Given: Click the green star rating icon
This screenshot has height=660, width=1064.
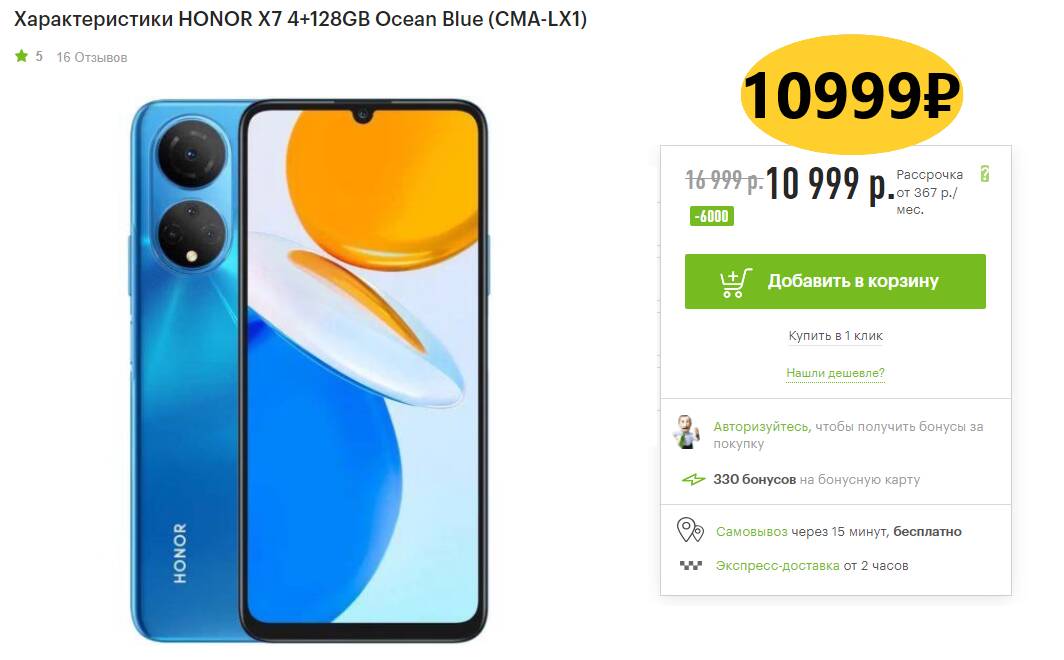Looking at the screenshot, I should point(22,56).
